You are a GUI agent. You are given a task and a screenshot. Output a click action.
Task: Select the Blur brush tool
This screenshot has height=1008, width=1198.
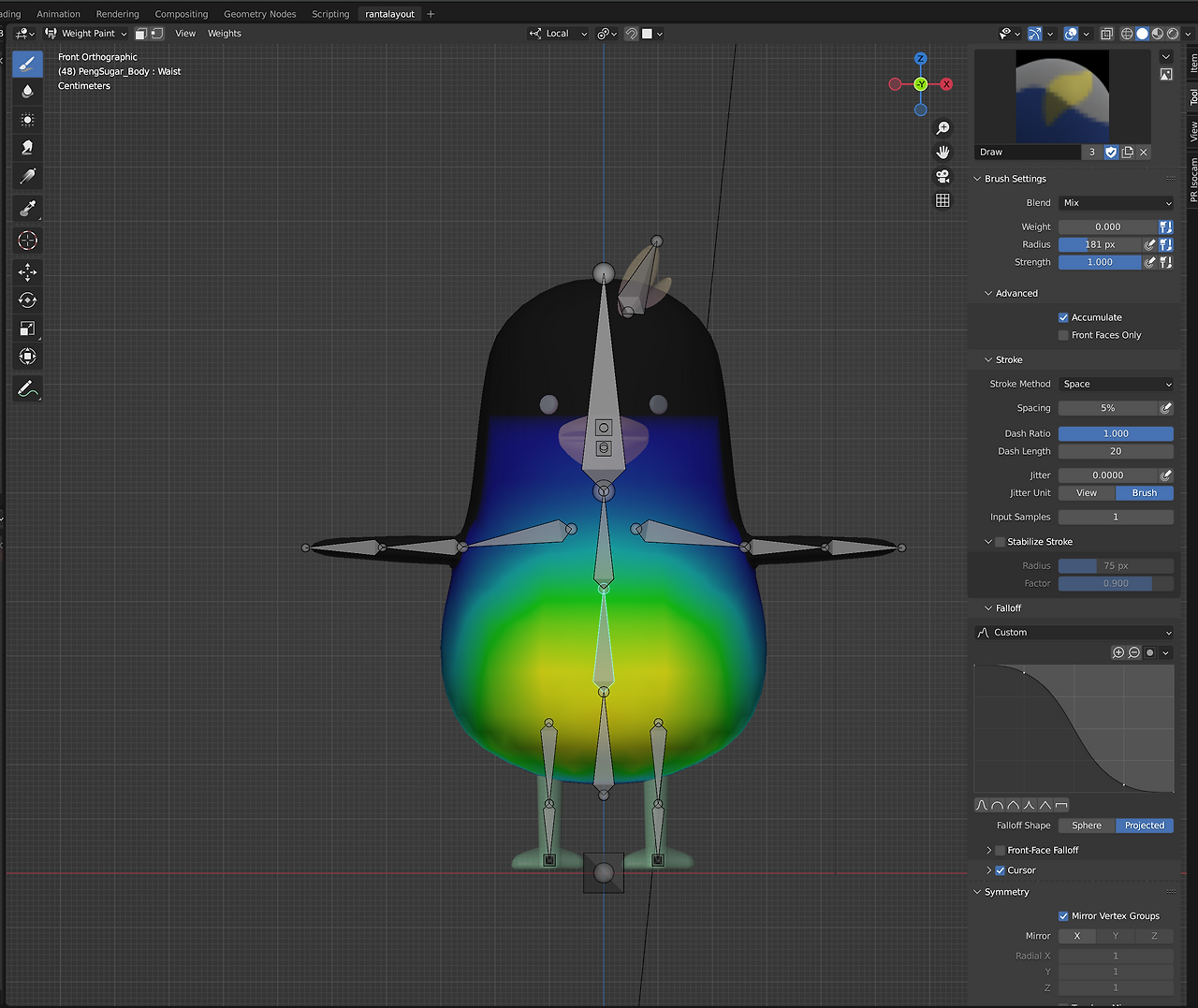point(27,92)
